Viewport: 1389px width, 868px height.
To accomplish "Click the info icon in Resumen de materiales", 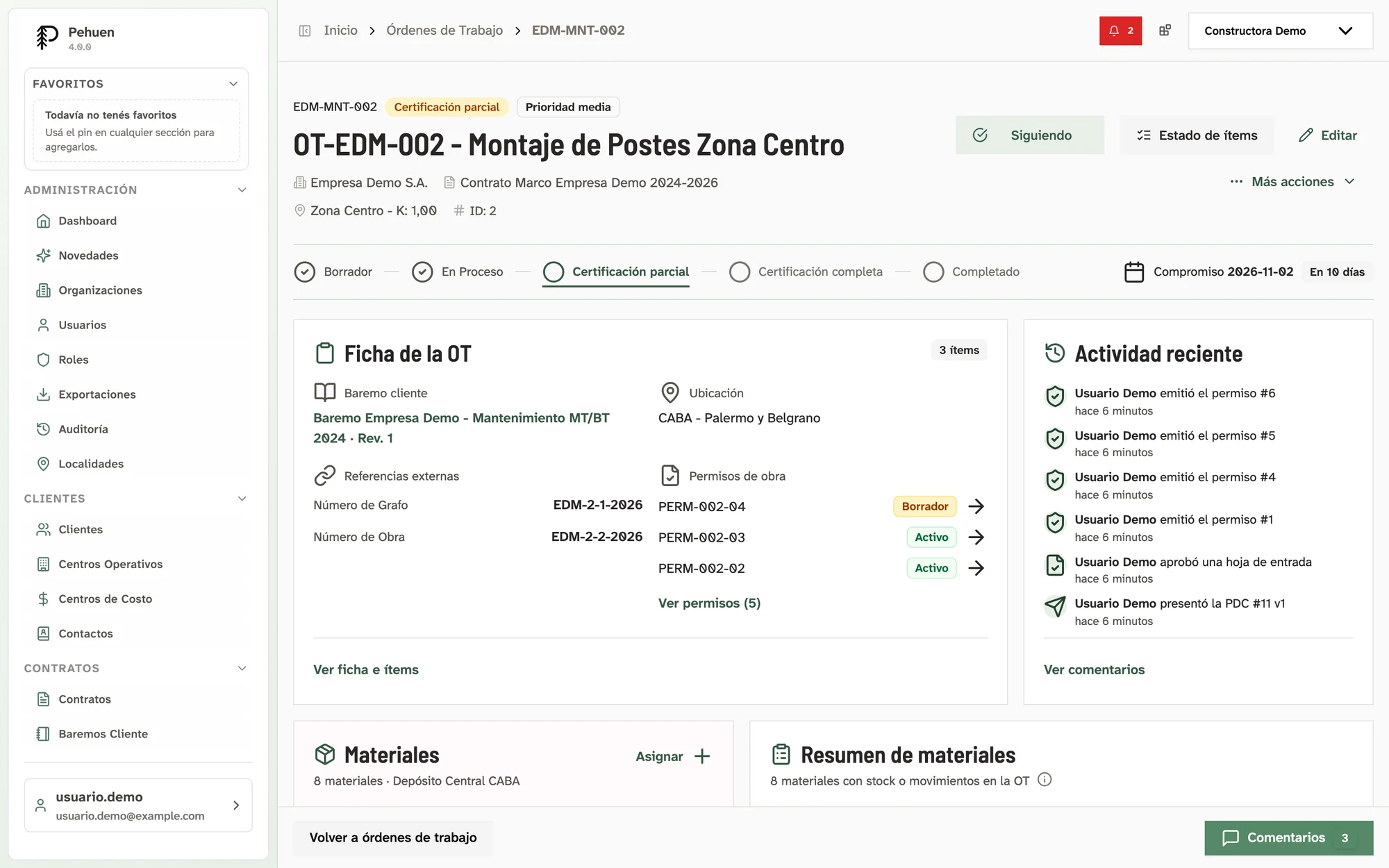I will (x=1045, y=780).
